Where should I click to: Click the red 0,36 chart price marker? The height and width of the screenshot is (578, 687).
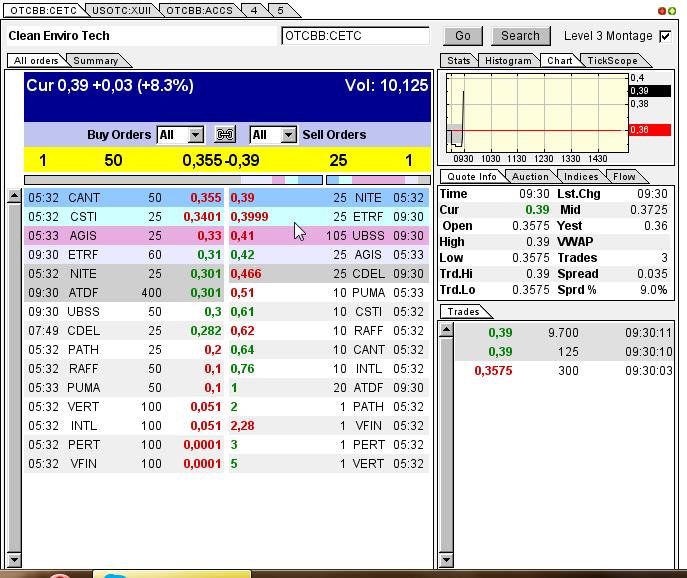(x=650, y=130)
